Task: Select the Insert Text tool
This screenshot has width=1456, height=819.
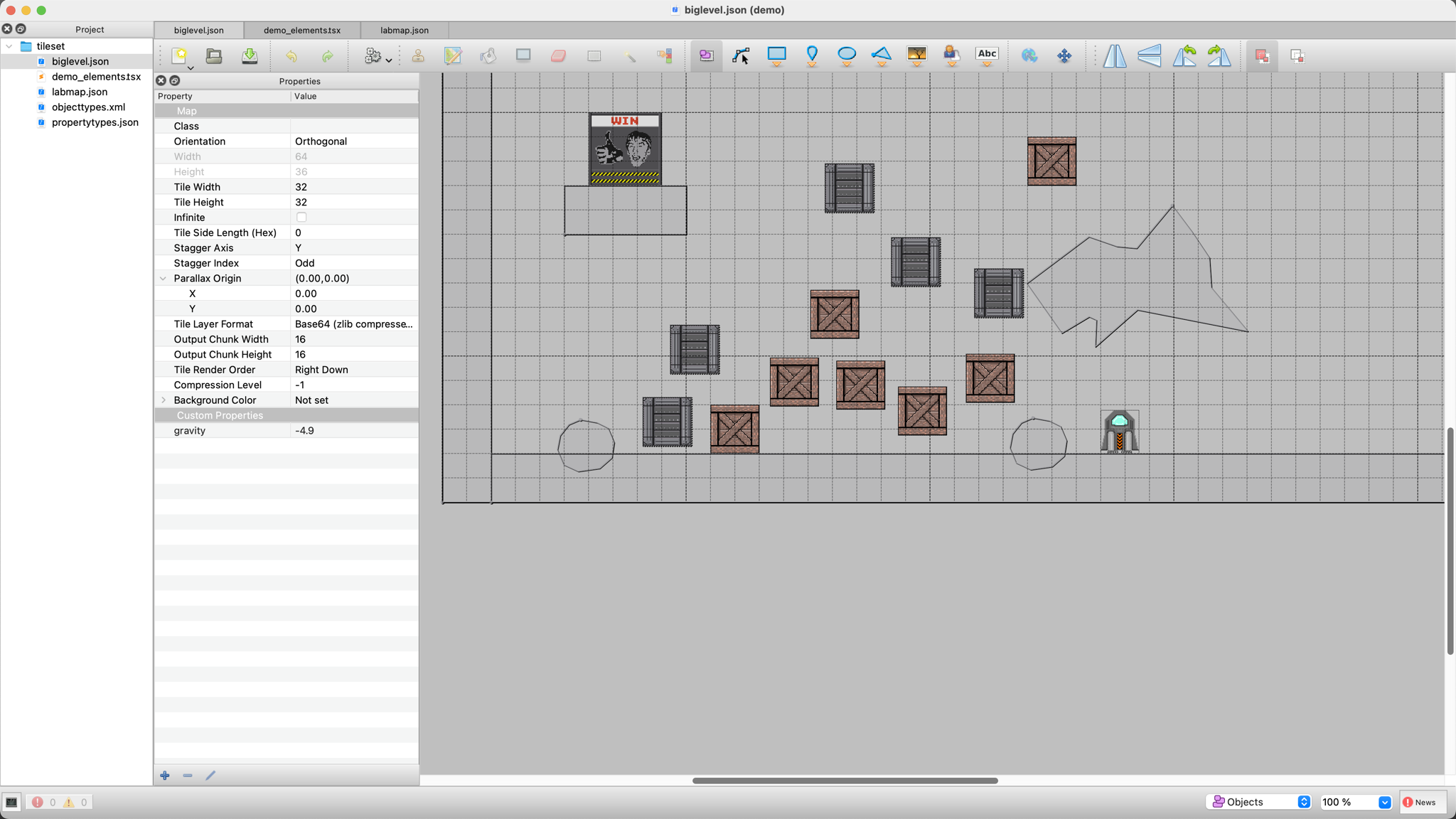Action: pos(986,54)
